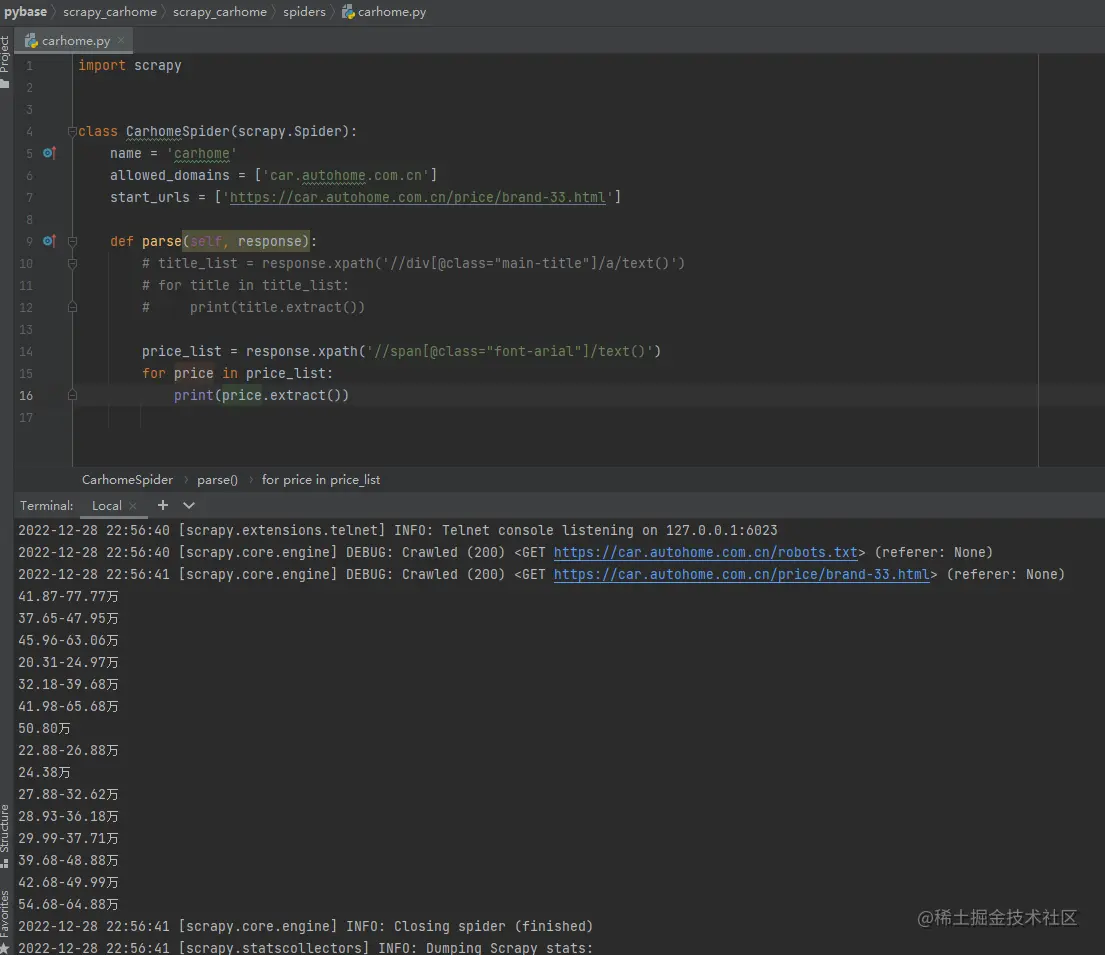Select spiders folder in the top breadcrumb
The height and width of the screenshot is (955, 1105).
point(304,12)
